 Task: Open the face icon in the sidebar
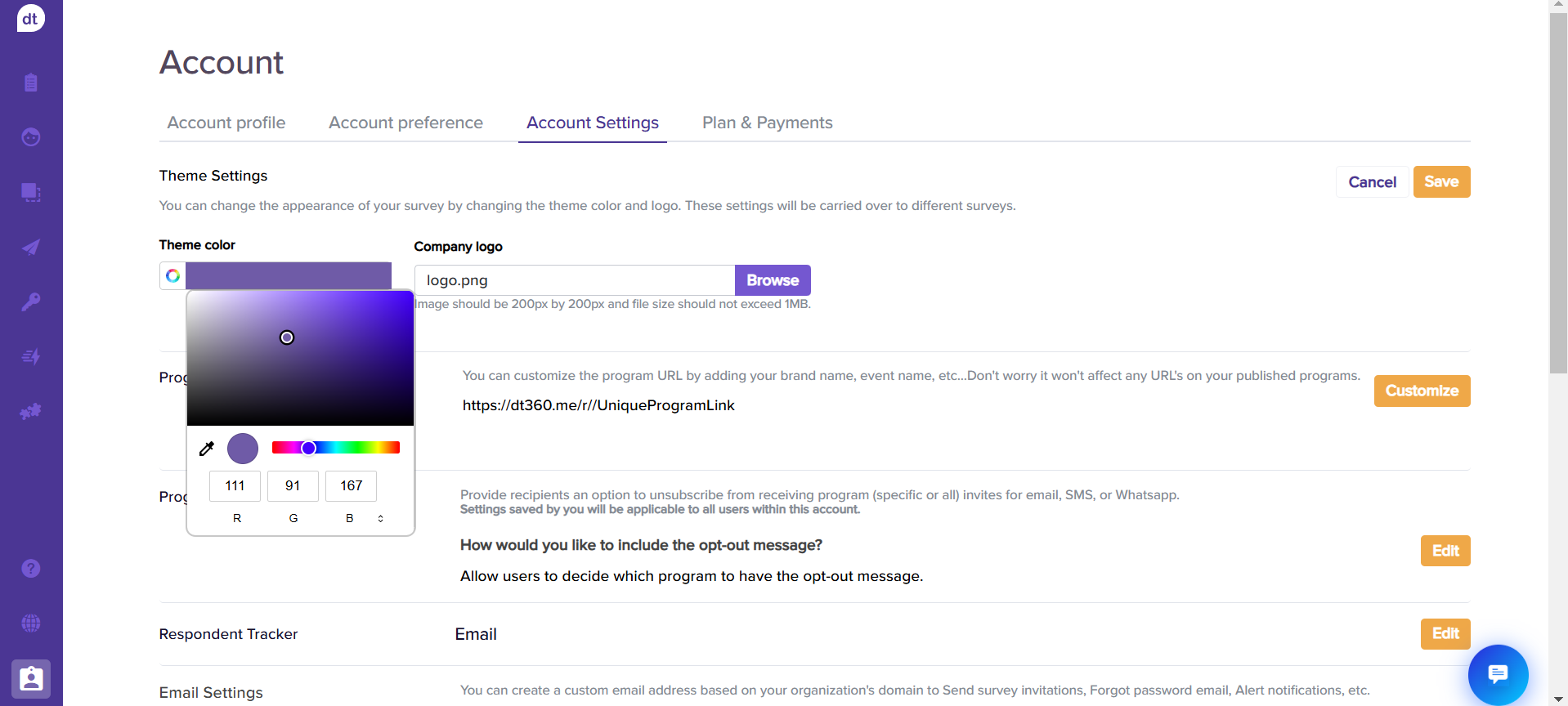31,137
